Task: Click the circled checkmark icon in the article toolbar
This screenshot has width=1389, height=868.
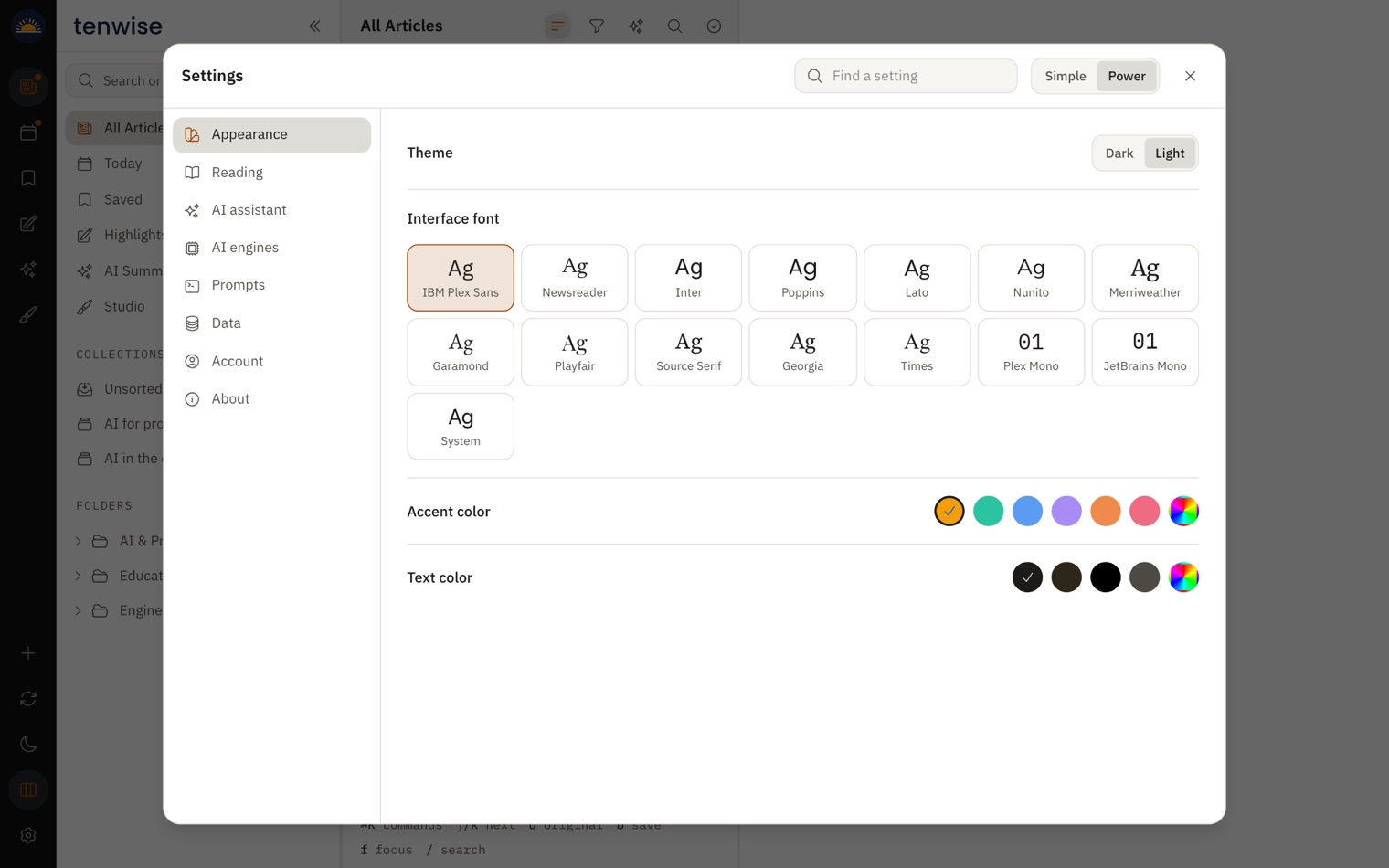Action: [x=714, y=26]
